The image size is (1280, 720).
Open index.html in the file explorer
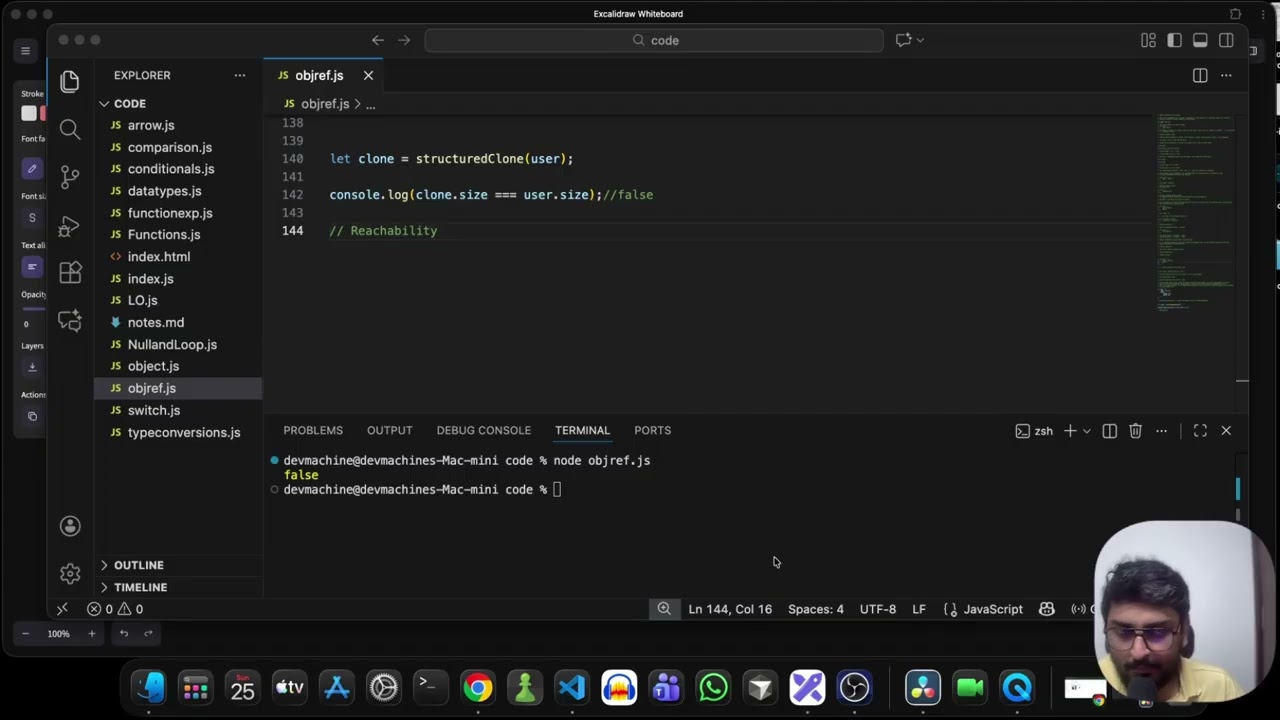tap(178, 257)
